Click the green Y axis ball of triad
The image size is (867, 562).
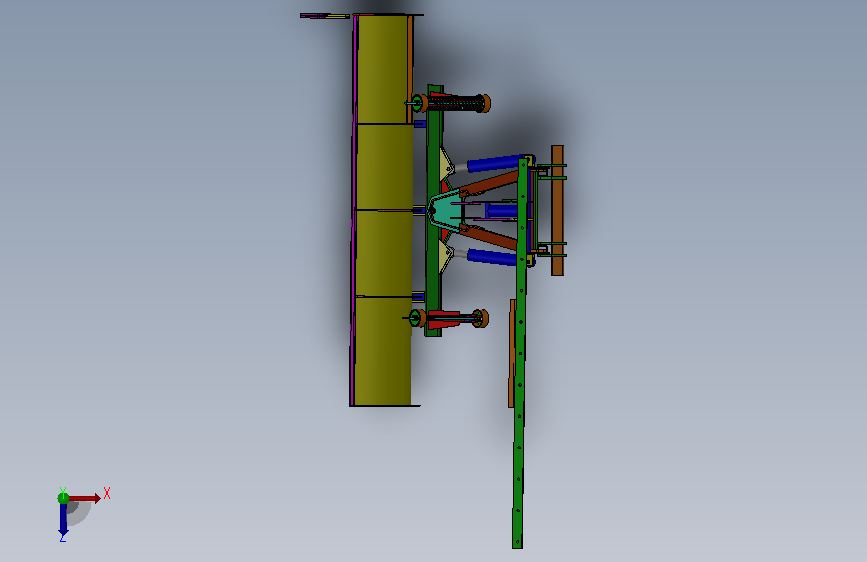click(x=63, y=498)
